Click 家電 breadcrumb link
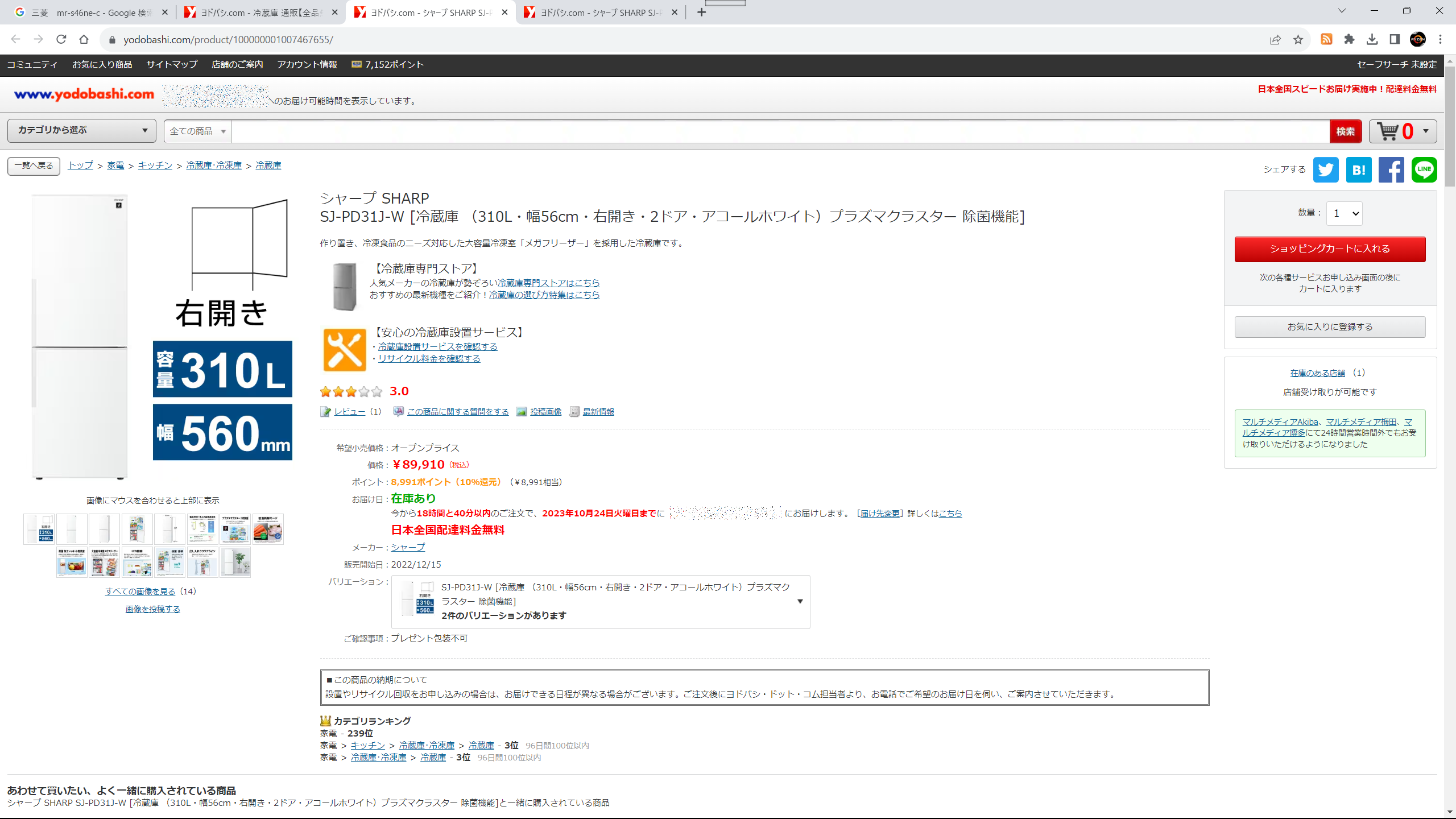This screenshot has height=819, width=1456. 115,166
